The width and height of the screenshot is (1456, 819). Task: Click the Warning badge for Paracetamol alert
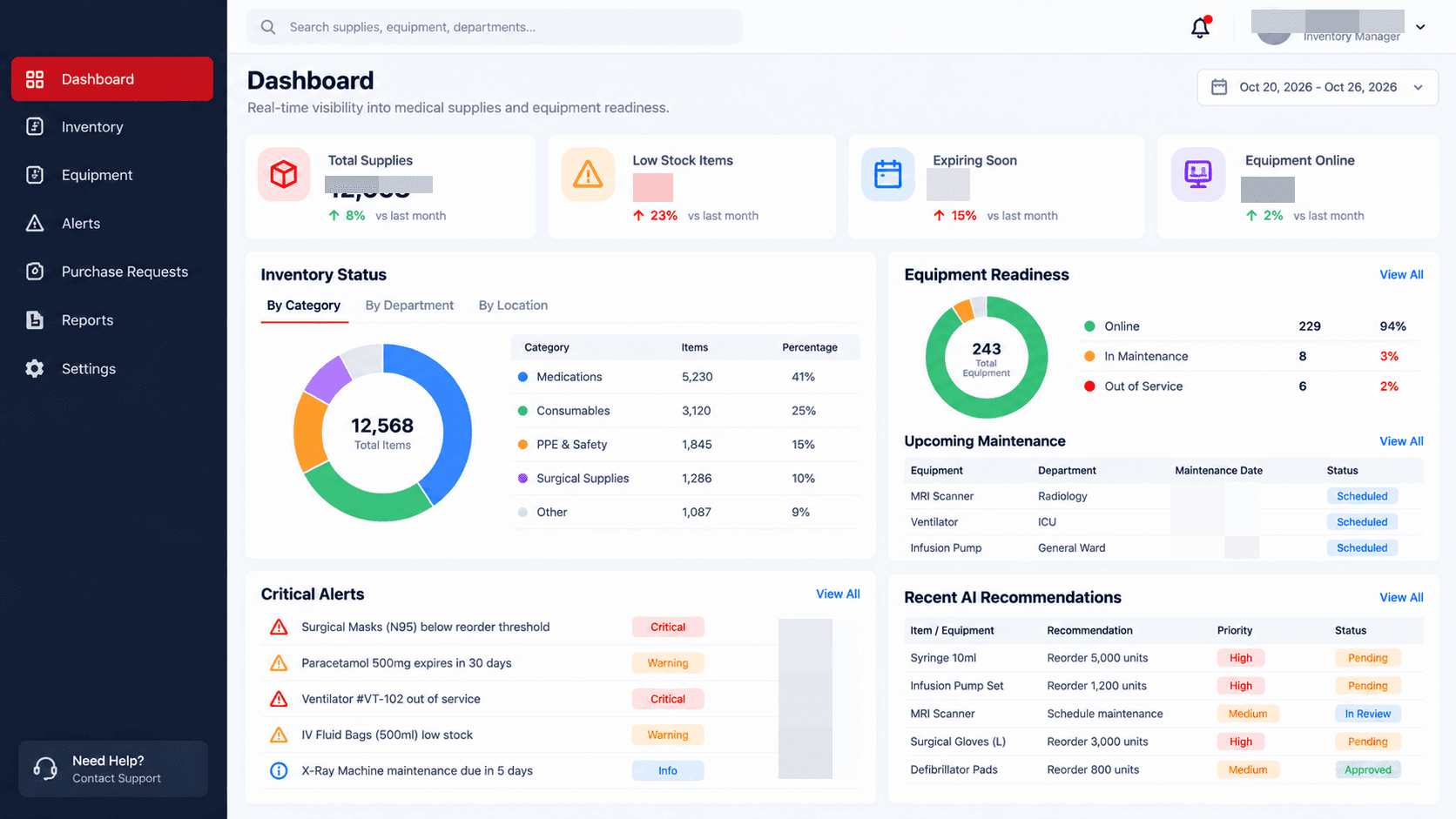click(x=668, y=663)
